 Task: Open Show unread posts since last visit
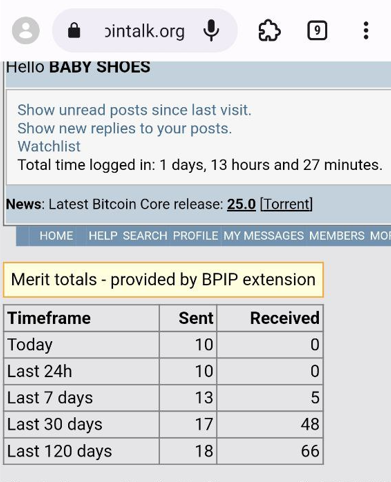134,110
